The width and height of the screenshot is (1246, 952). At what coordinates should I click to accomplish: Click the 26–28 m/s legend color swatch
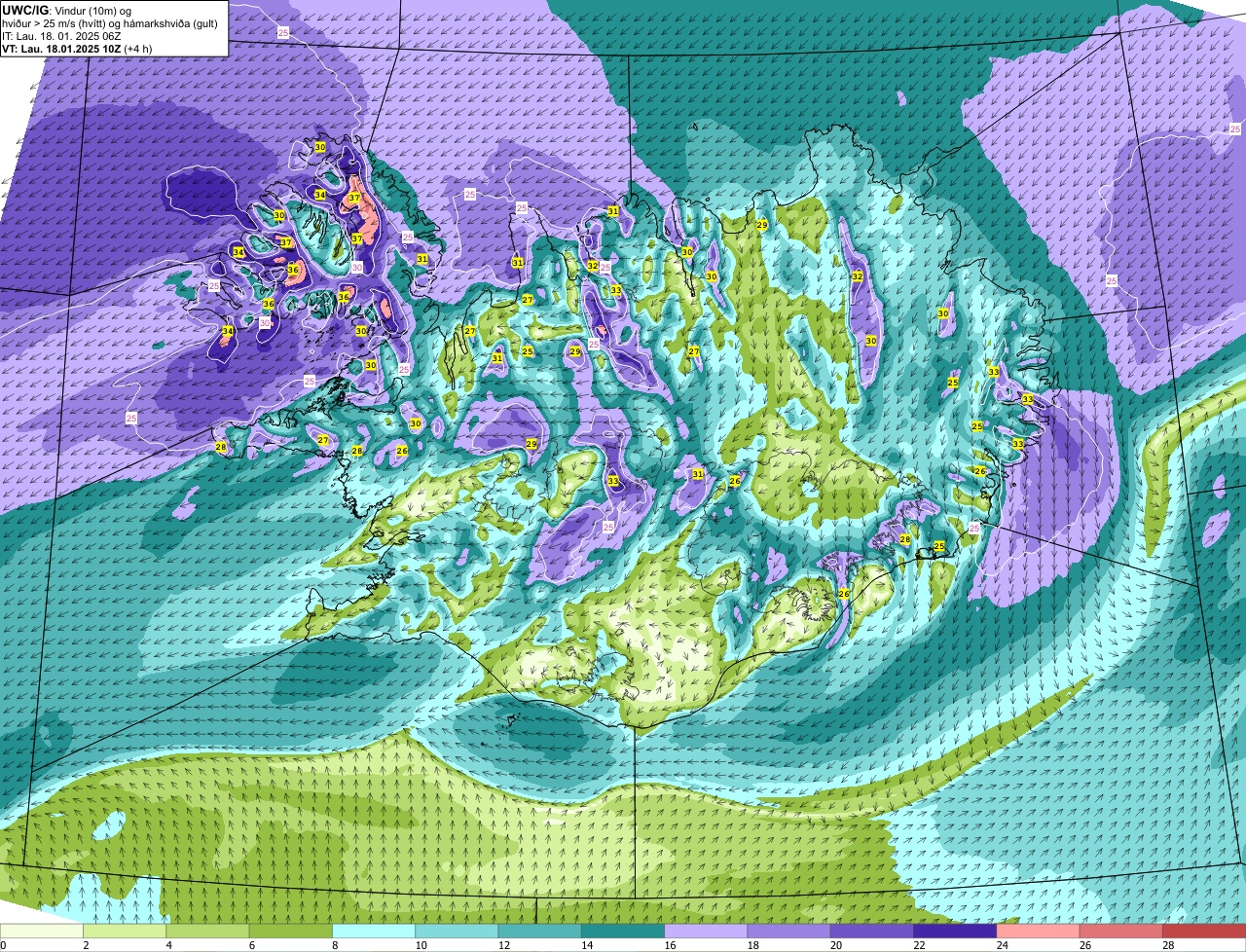[x=1121, y=932]
